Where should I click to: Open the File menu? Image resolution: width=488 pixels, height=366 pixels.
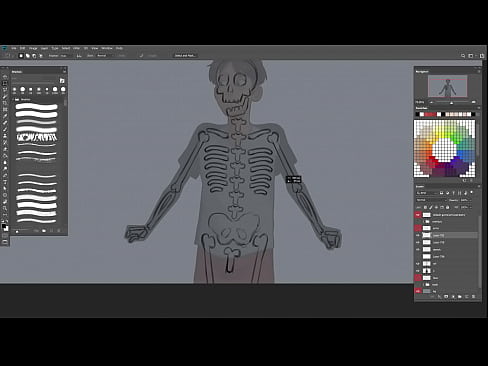(x=14, y=48)
